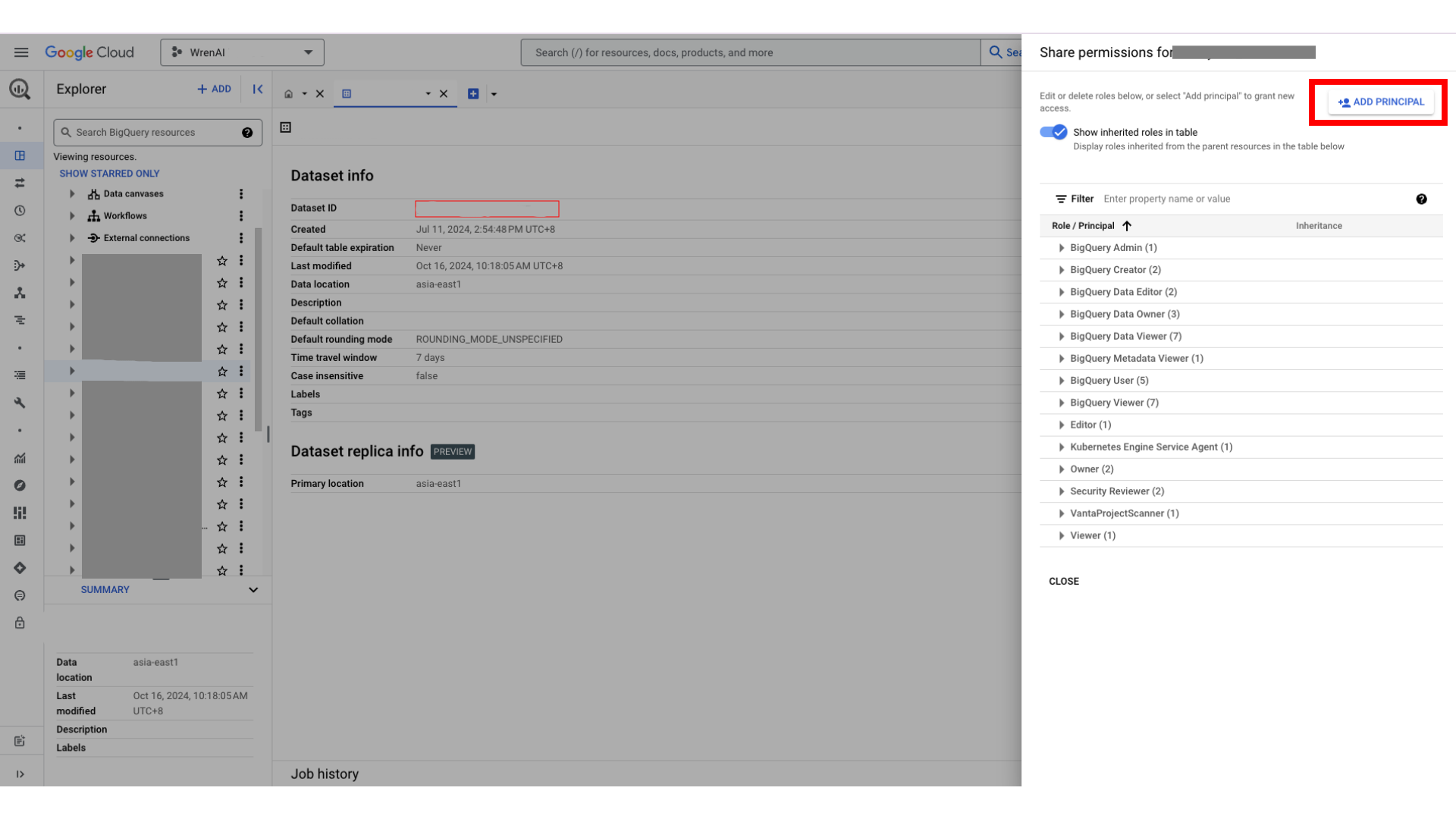This screenshot has width=1456, height=819.
Task: Expand Workflows tree node
Action: click(72, 216)
